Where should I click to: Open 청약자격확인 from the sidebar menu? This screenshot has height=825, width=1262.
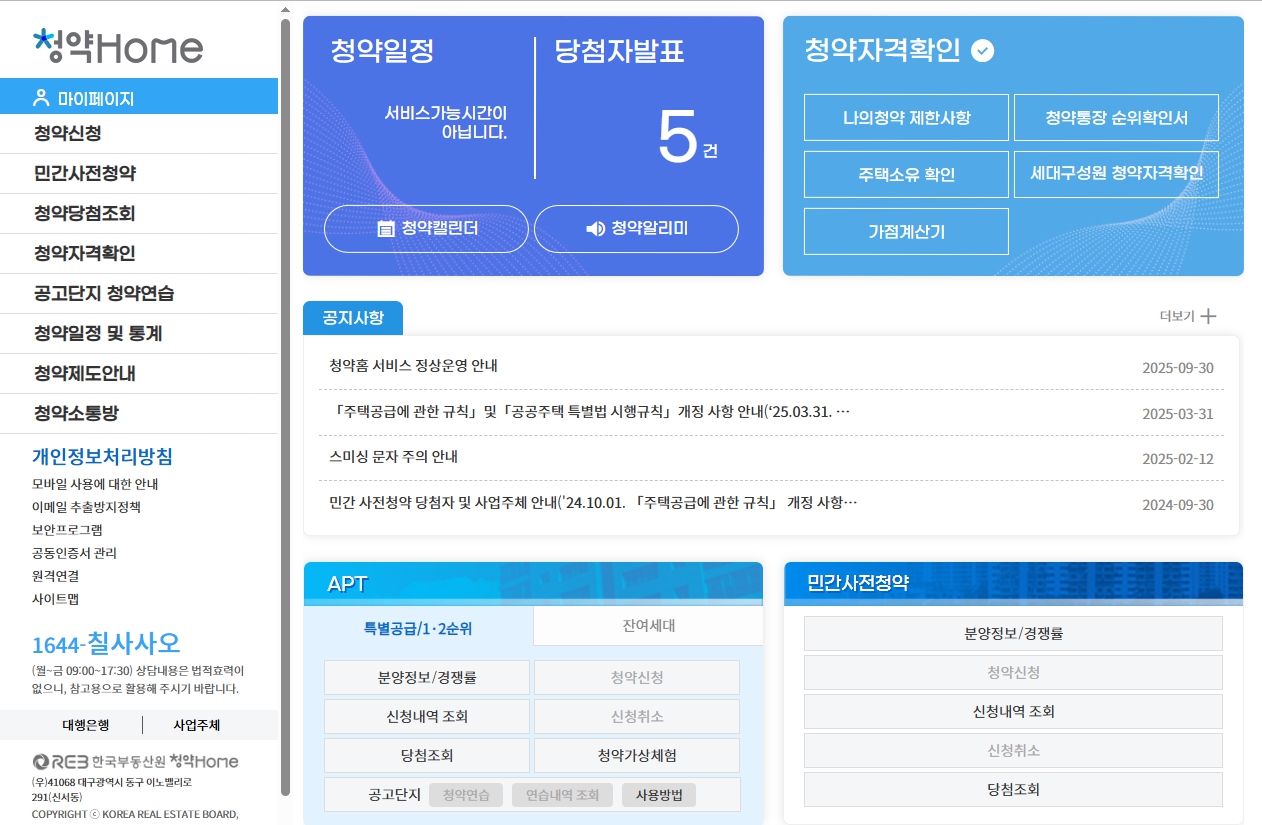pos(139,254)
